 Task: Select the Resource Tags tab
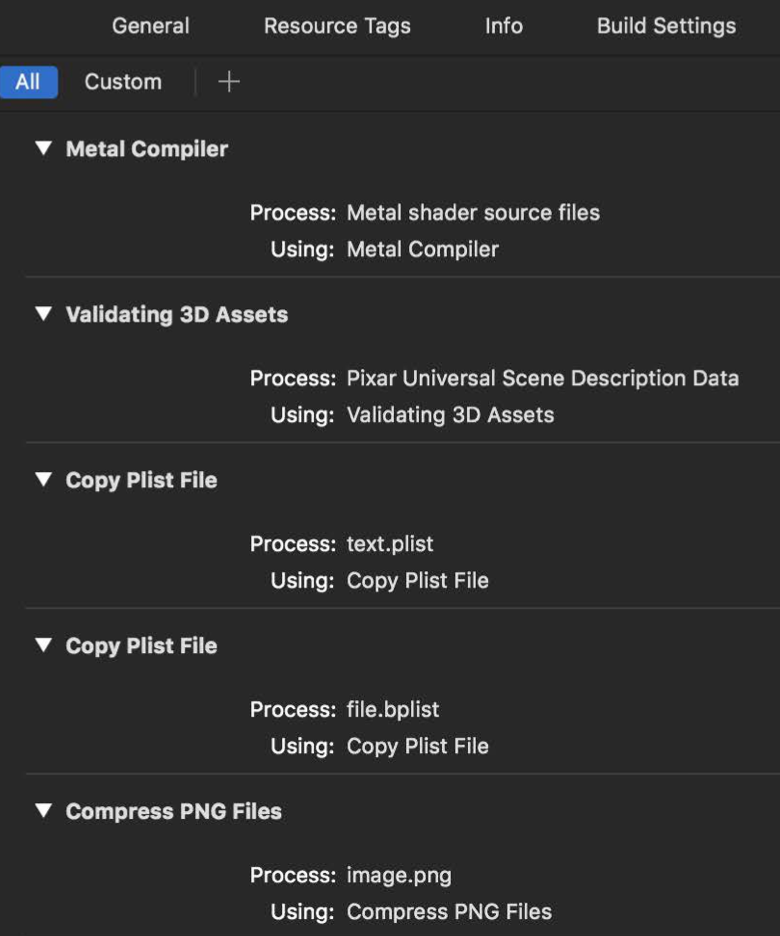(337, 26)
